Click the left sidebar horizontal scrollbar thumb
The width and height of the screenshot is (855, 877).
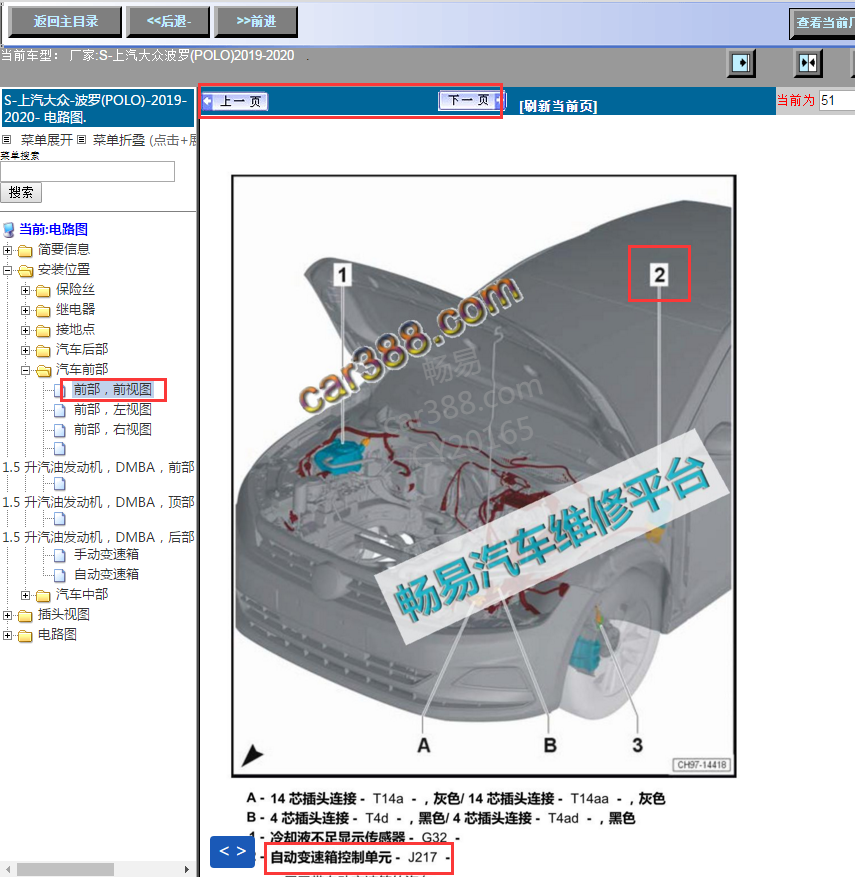point(65,870)
